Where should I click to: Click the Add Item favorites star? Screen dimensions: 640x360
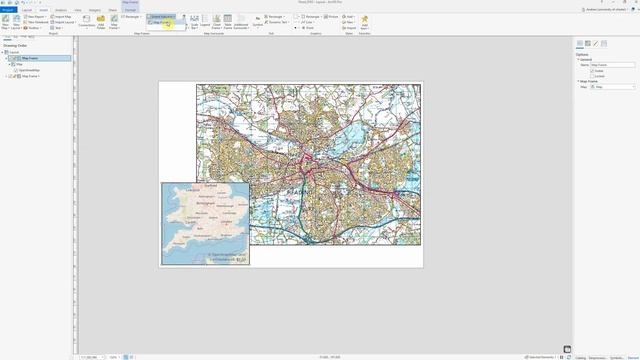[364, 22]
